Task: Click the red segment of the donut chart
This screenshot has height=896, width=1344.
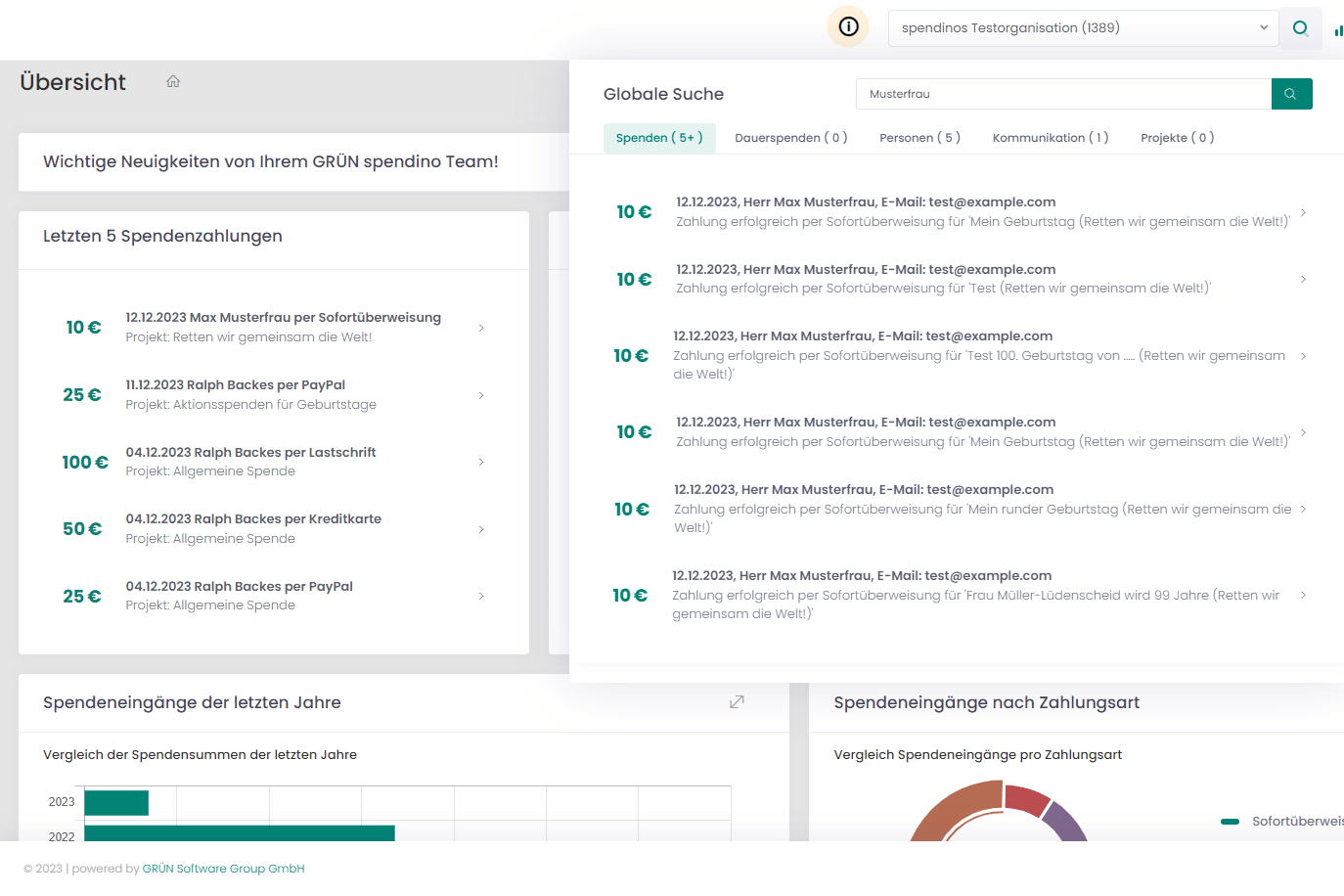Action: 1026,799
